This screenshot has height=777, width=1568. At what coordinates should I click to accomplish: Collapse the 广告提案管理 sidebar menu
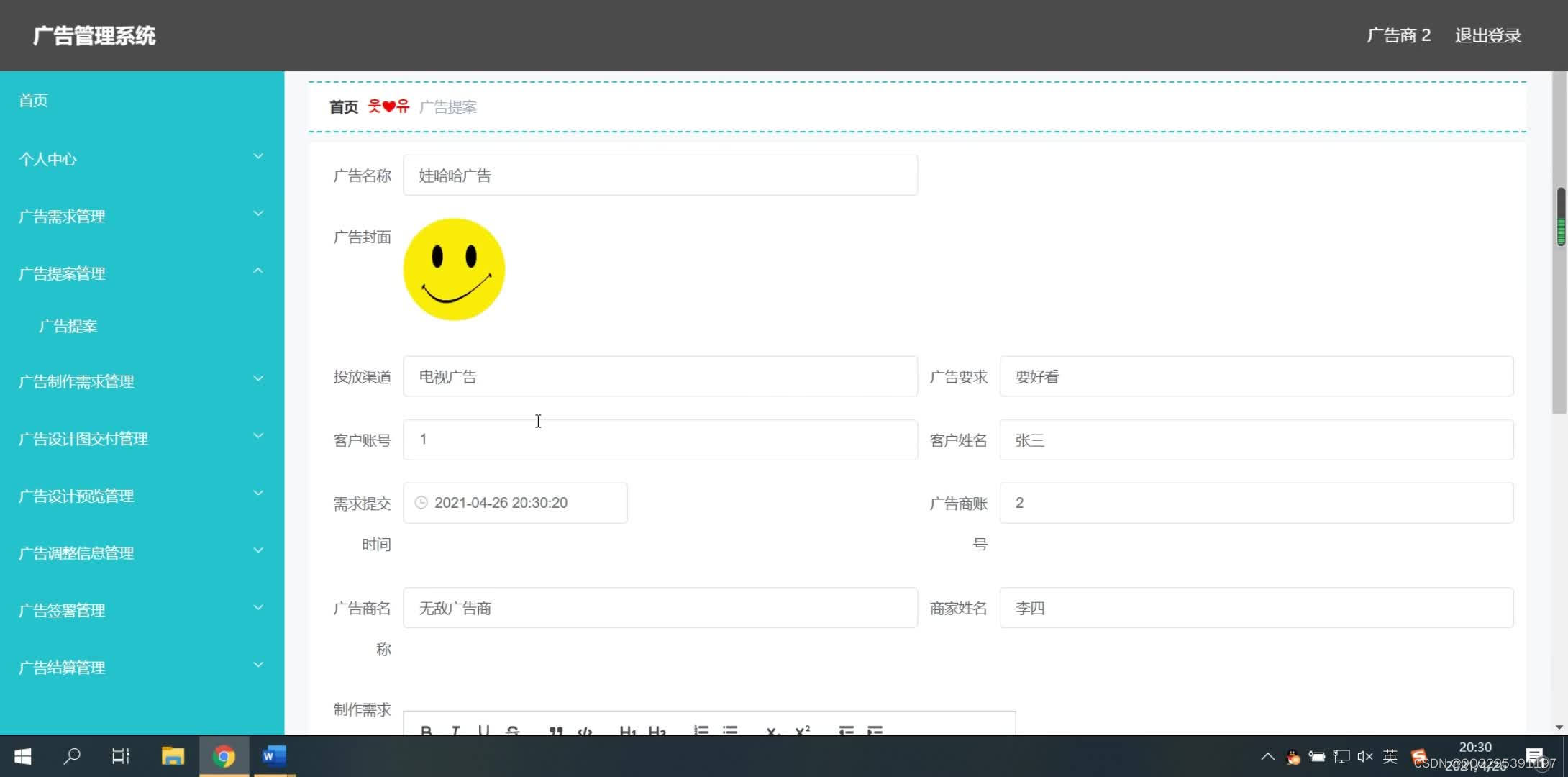(x=141, y=273)
